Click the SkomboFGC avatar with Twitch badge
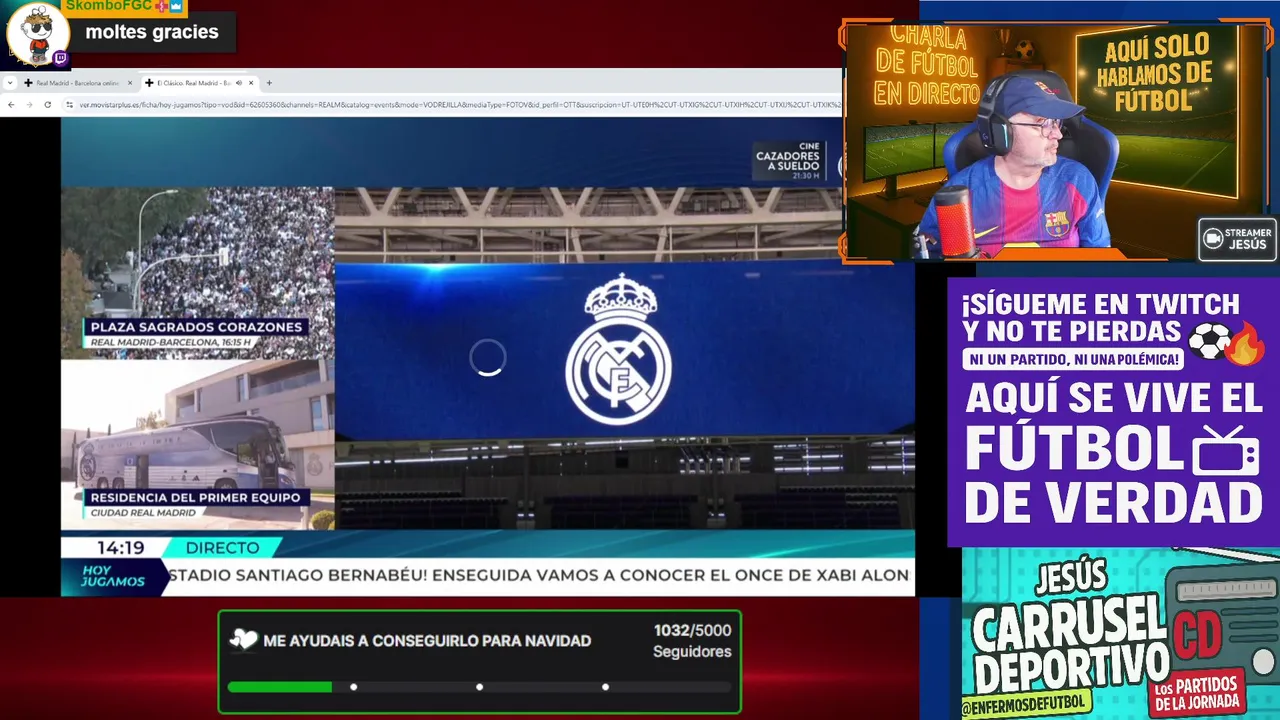 tap(37, 36)
